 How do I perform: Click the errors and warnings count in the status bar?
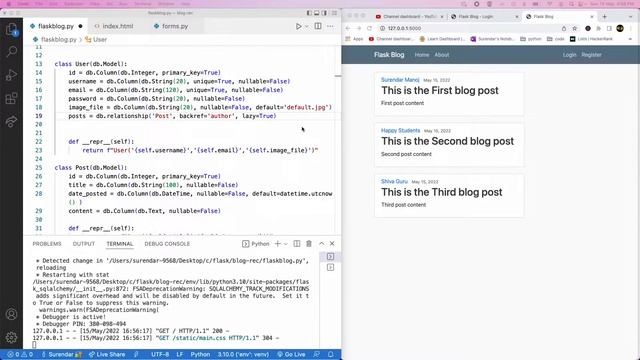pyautogui.click(x=20, y=354)
